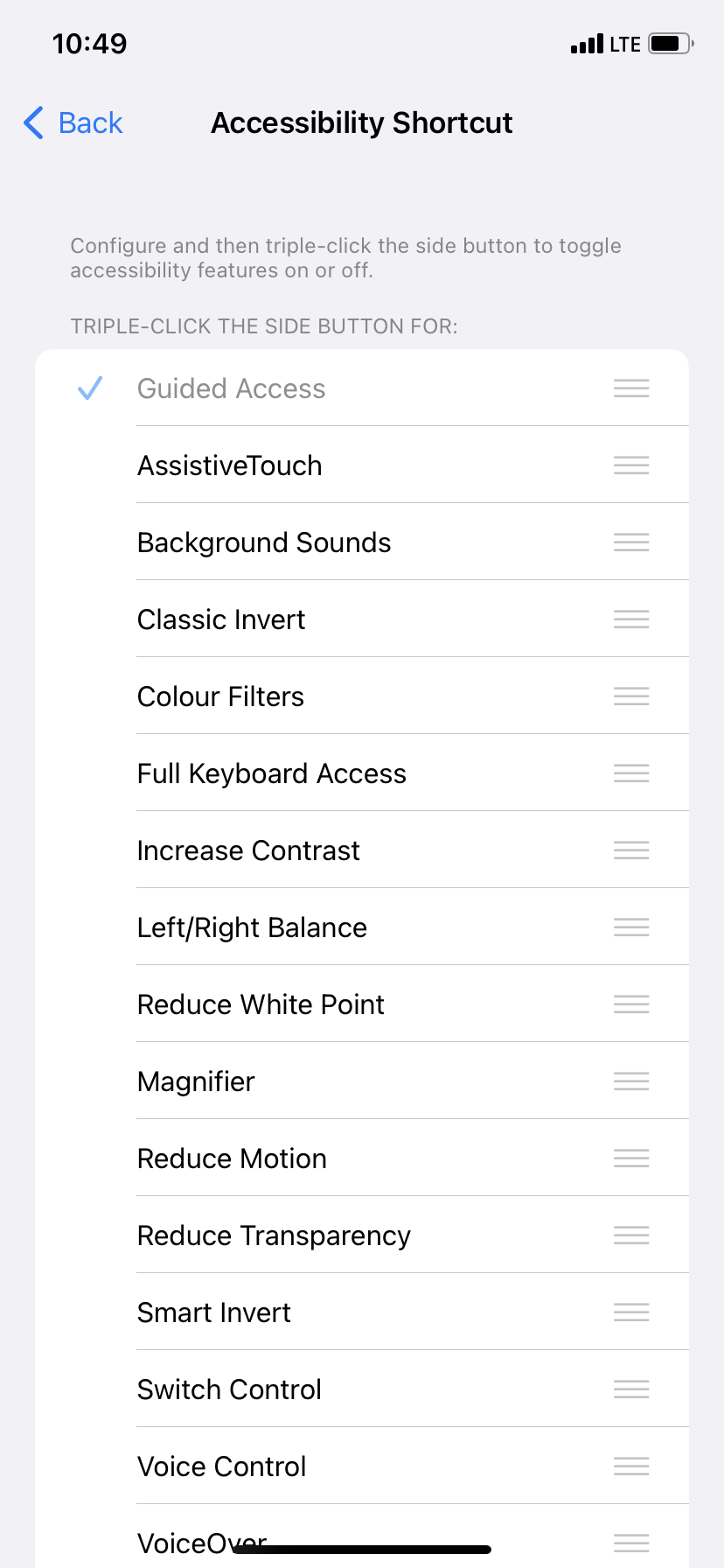724x1568 pixels.
Task: Select Reduce White Point entry
Action: point(261,1004)
